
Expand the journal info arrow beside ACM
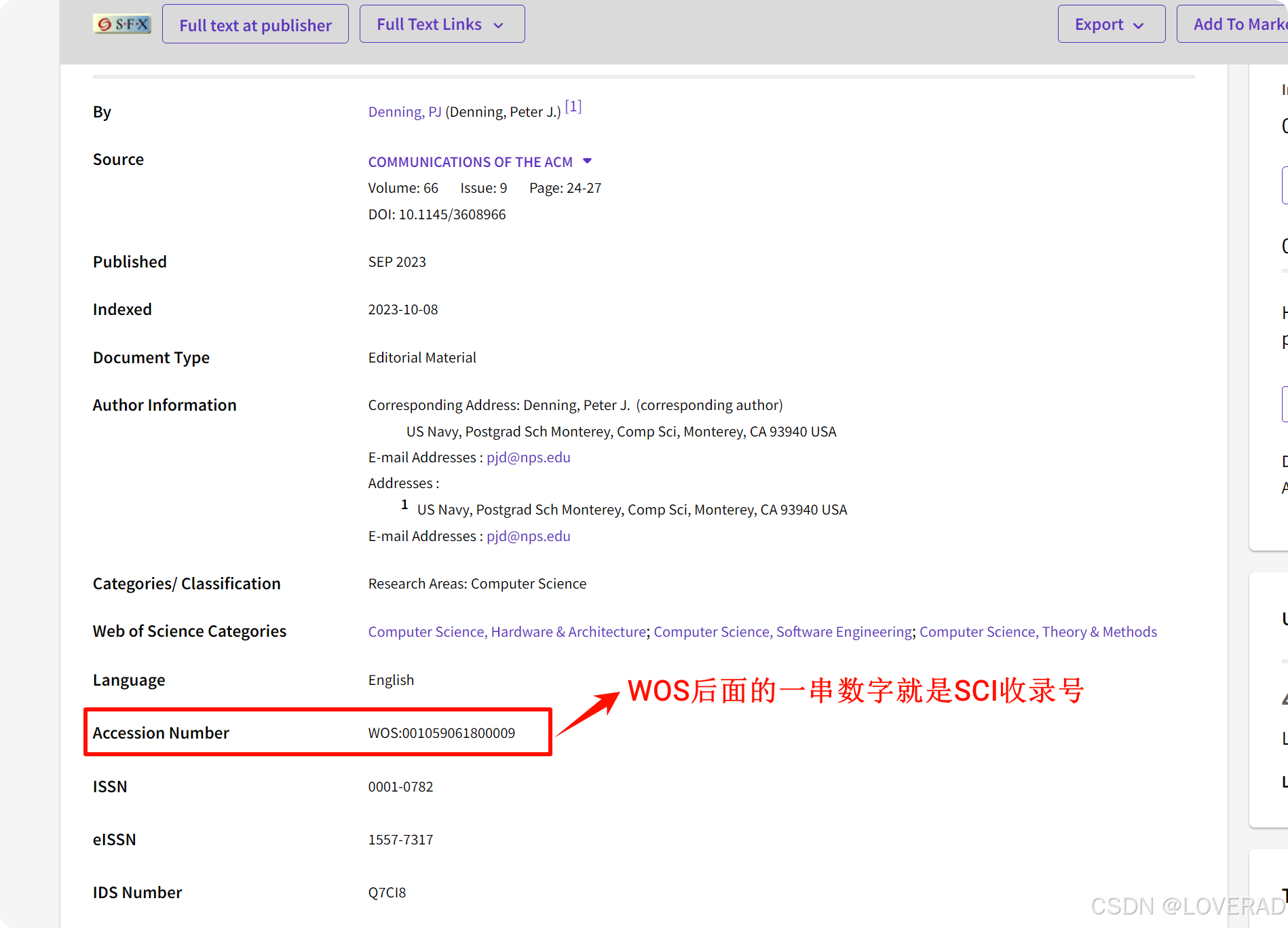pyautogui.click(x=588, y=161)
